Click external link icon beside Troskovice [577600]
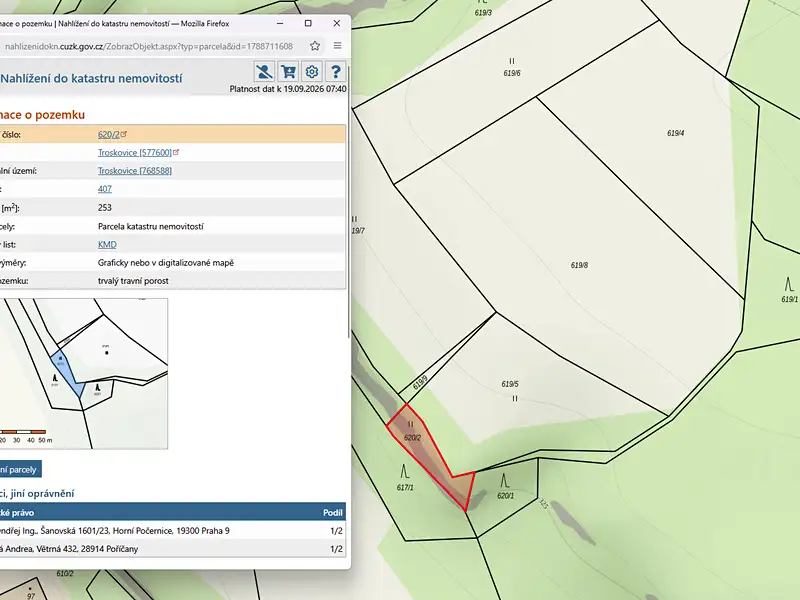Image resolution: width=800 pixels, height=600 pixels. [177, 152]
